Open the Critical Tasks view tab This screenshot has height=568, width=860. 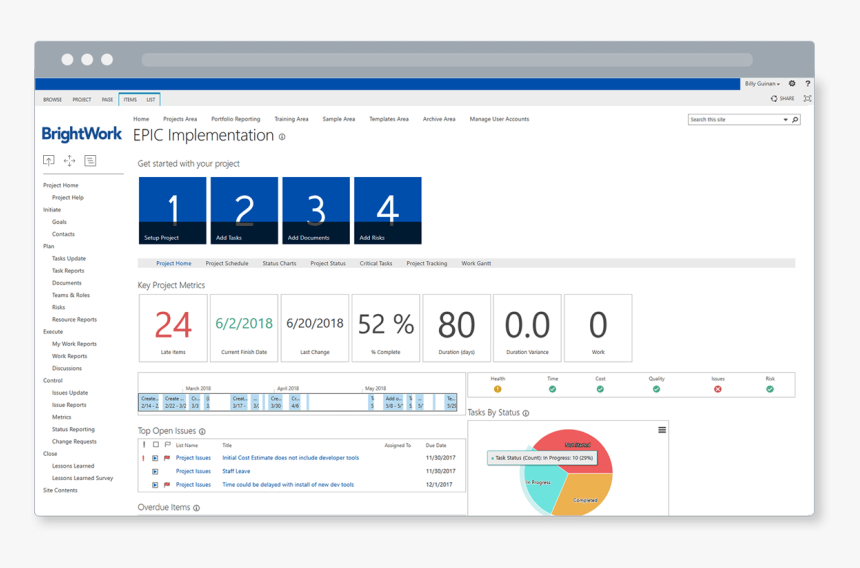pos(376,264)
